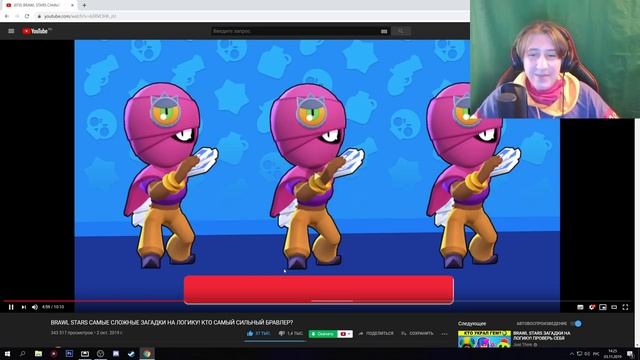The image size is (640, 360).
Task: Like the video with thumbs-up
Action: click(x=250, y=333)
